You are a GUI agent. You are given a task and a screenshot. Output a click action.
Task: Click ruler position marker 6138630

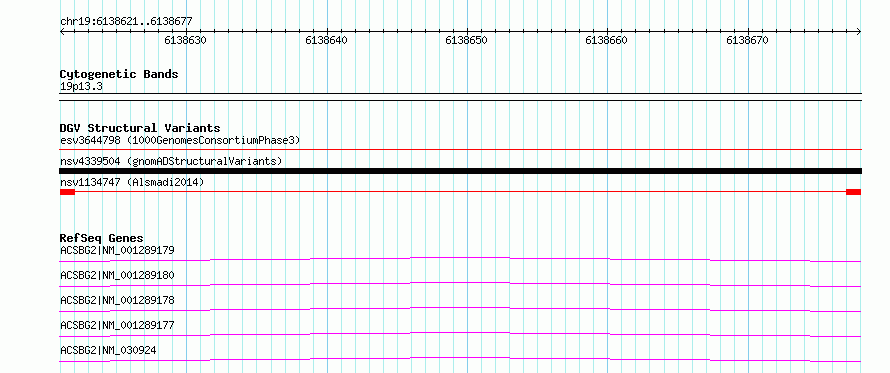185,40
